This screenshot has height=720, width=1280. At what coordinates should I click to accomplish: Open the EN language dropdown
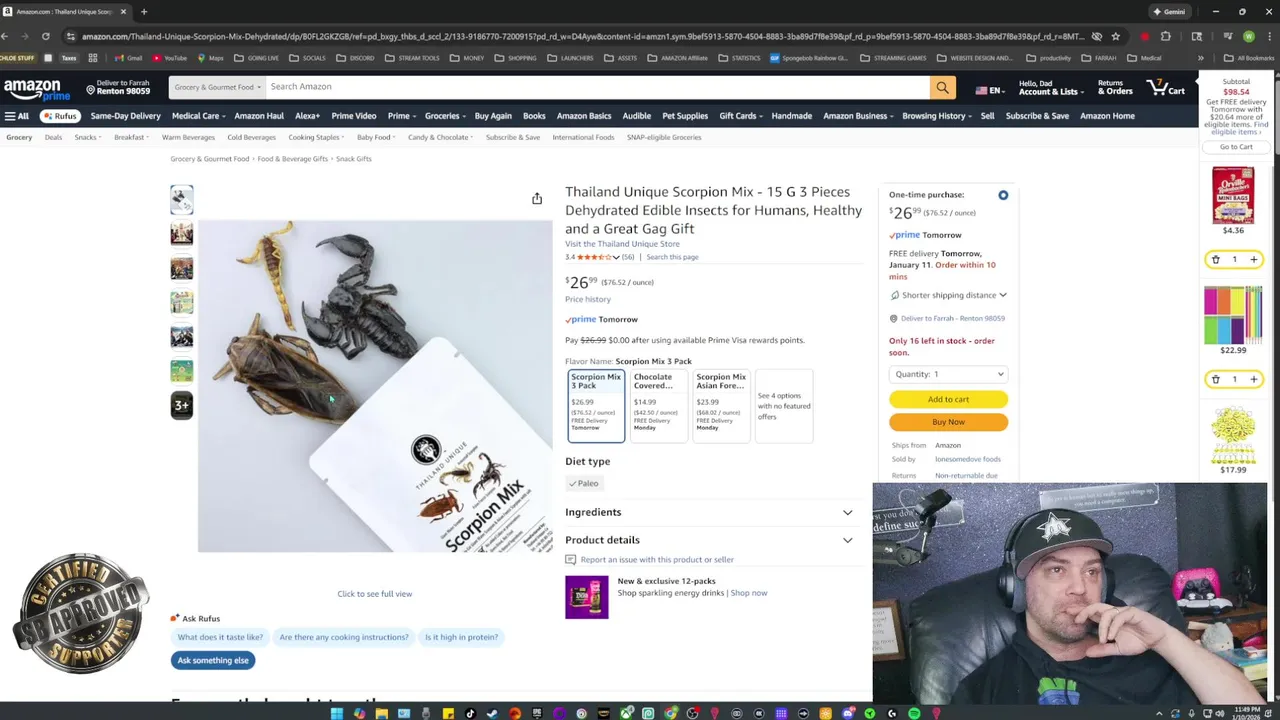(x=989, y=90)
